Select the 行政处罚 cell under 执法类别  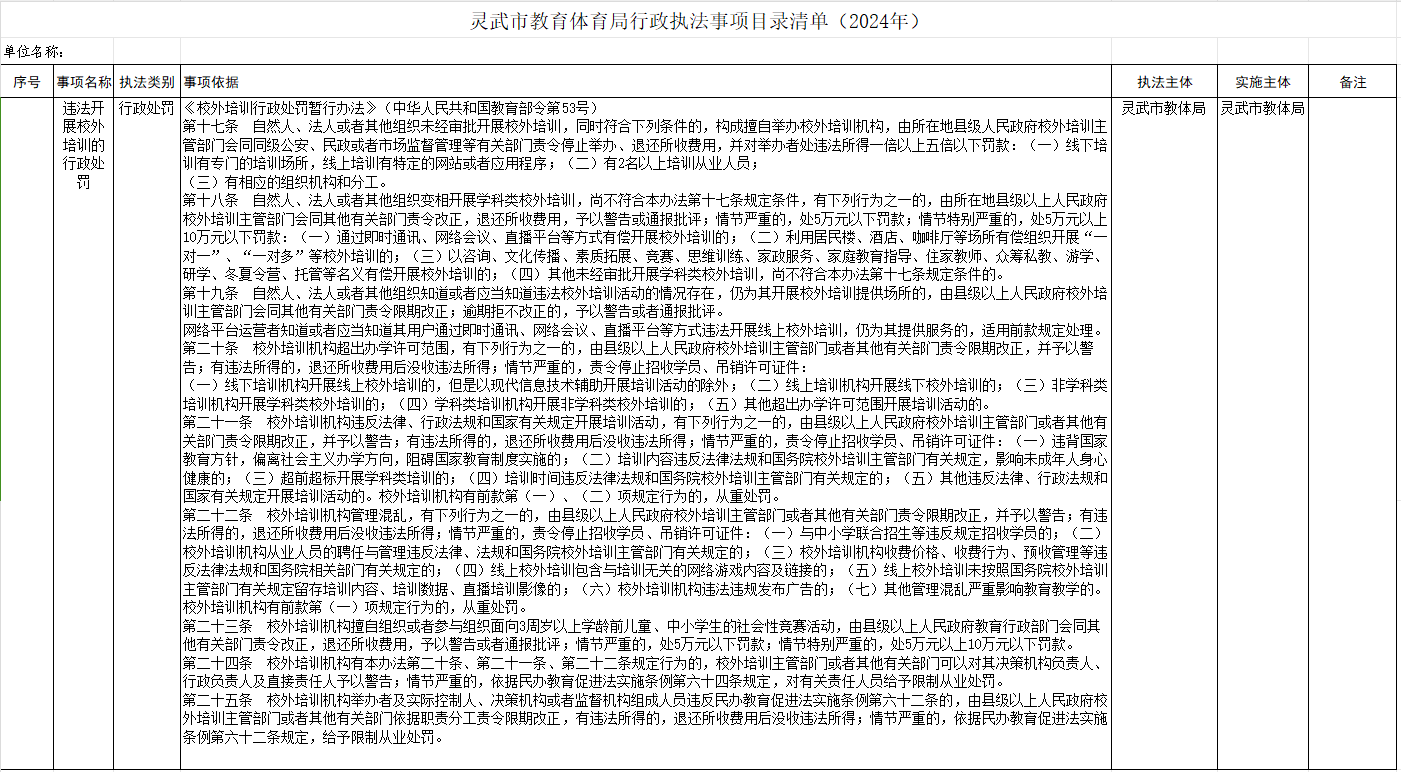point(146,107)
